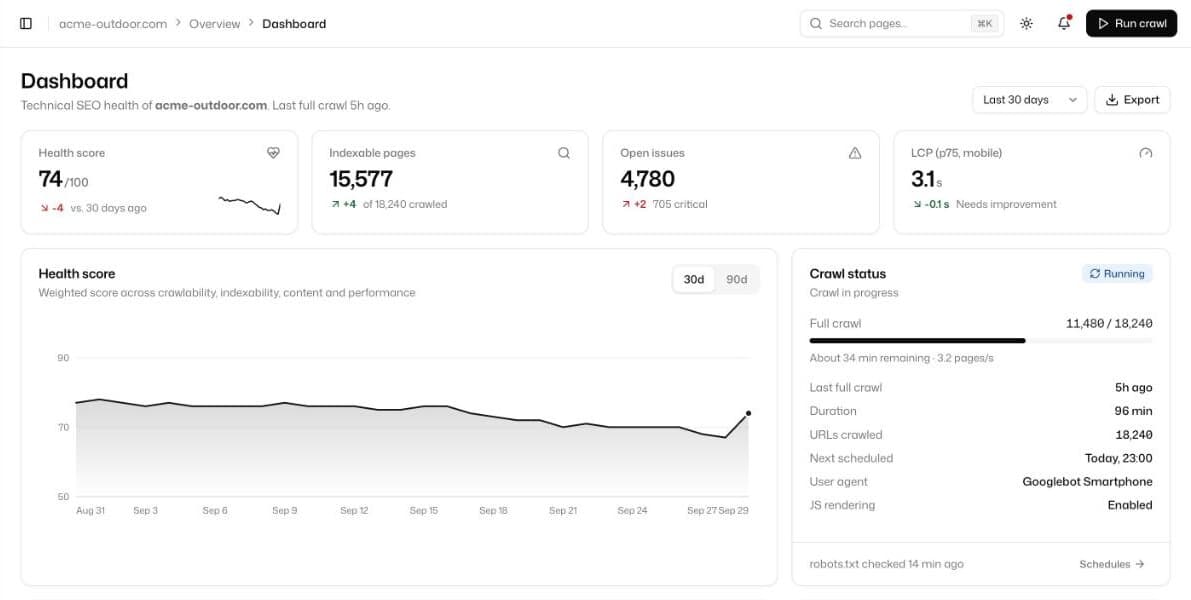Click the 'vs. 30 days ago' text
This screenshot has width=1191, height=600.
pos(109,208)
